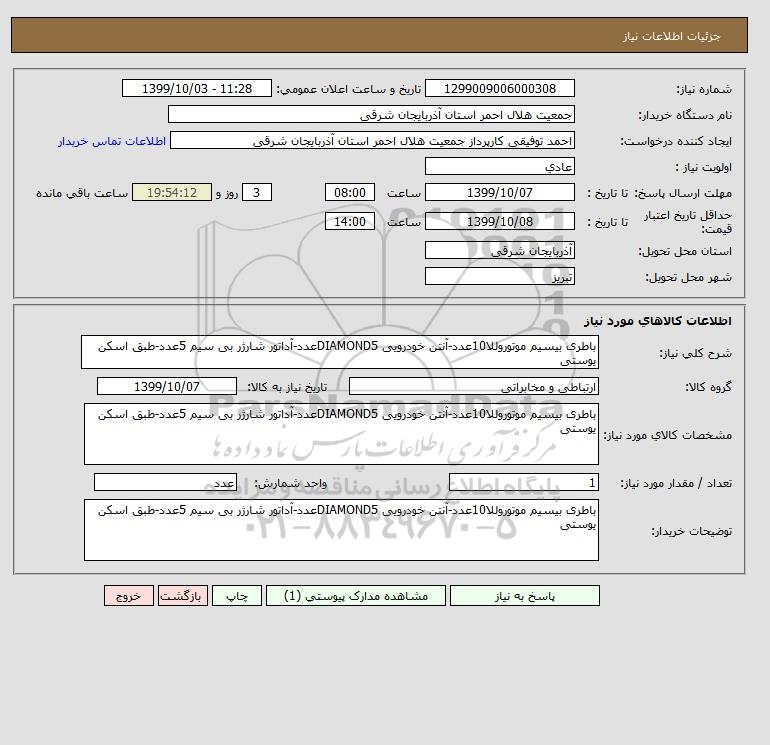Click price validity date 1399/10/08 field
770x745 pixels.
pos(499,221)
